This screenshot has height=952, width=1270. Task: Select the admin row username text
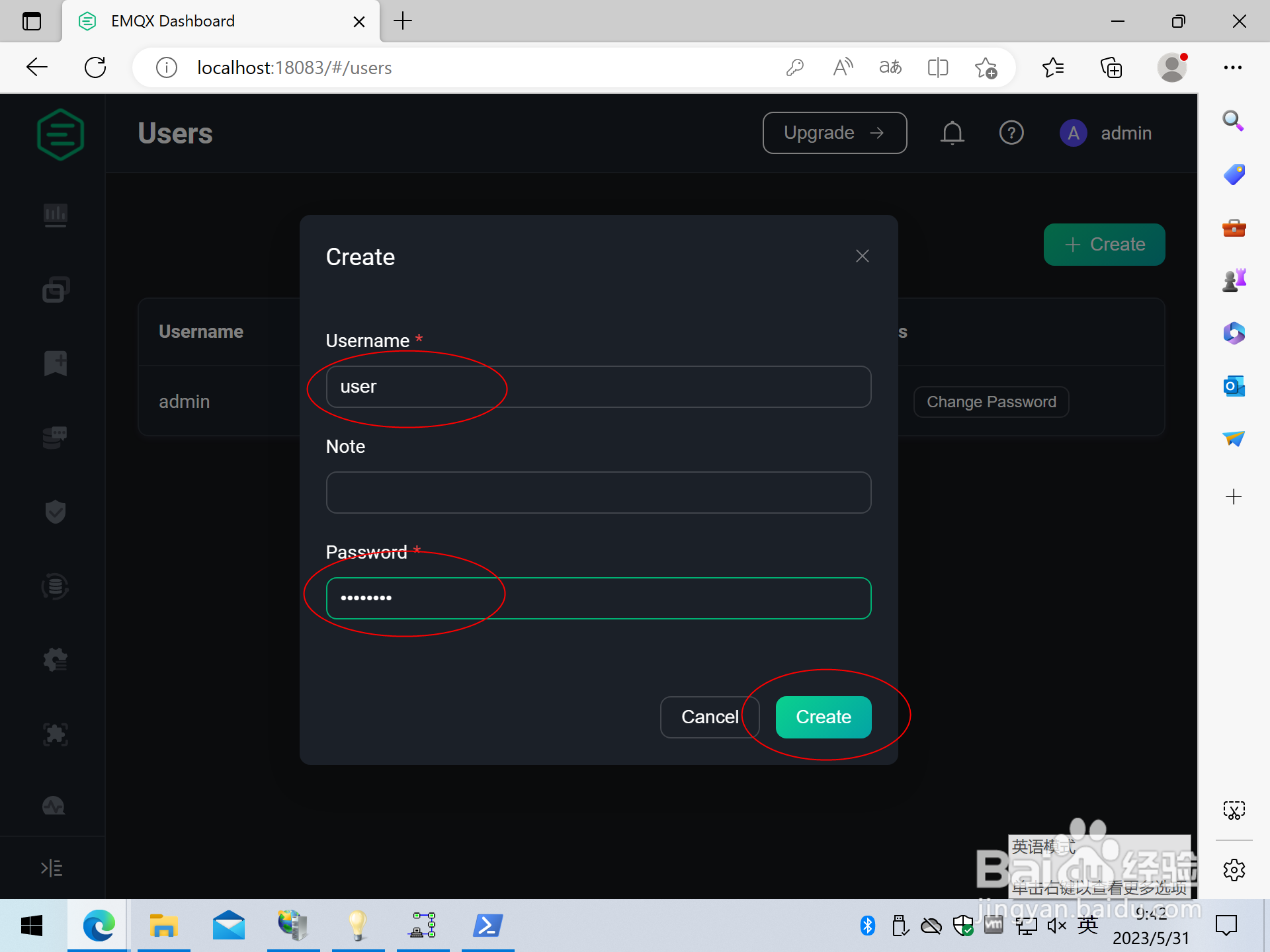pyautogui.click(x=185, y=401)
